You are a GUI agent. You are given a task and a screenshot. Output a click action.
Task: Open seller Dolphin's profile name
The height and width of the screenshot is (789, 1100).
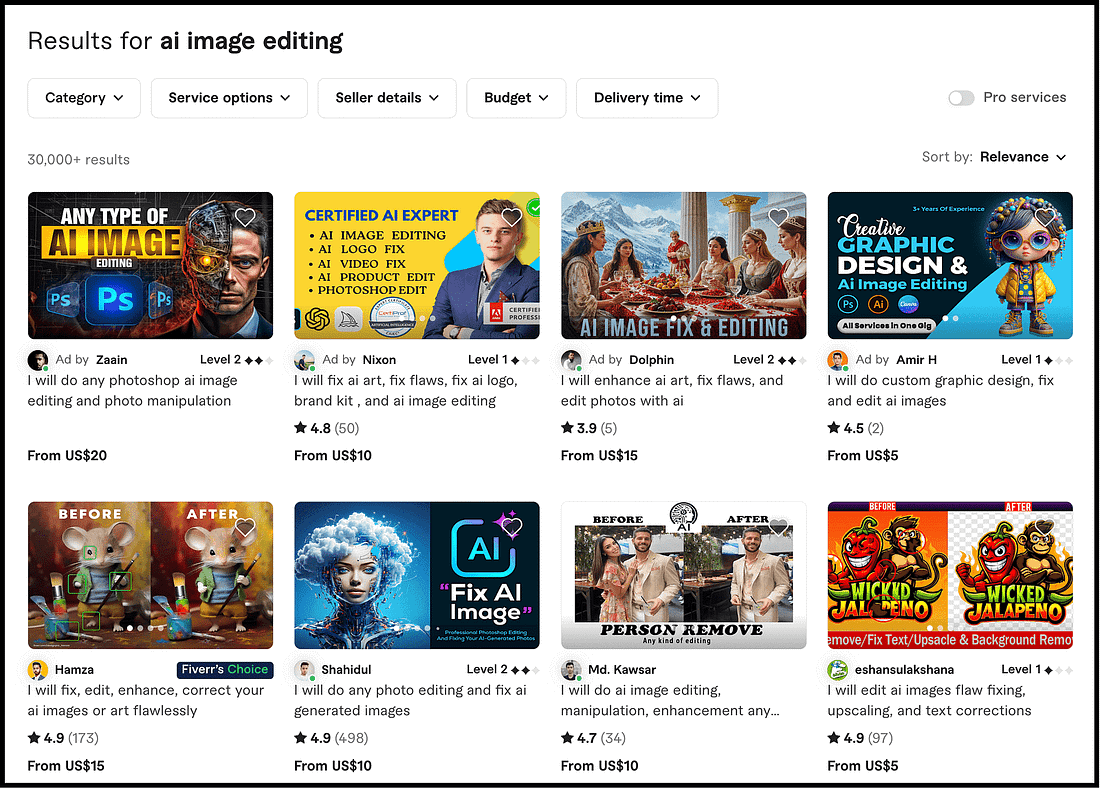coord(652,360)
